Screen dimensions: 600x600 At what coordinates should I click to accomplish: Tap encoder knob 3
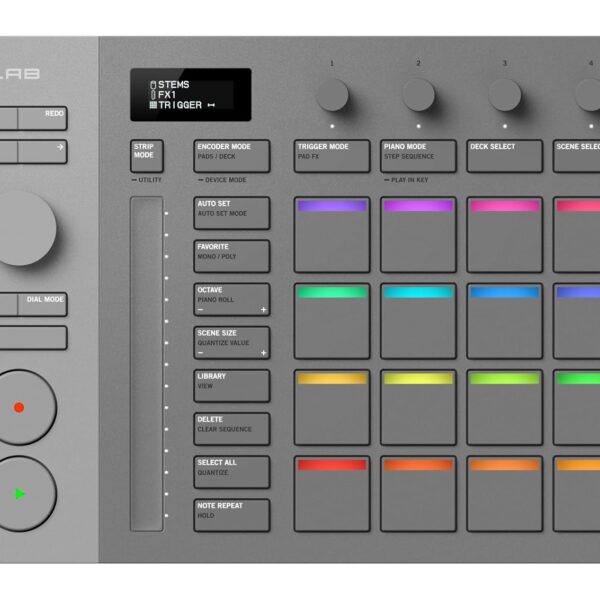505,95
